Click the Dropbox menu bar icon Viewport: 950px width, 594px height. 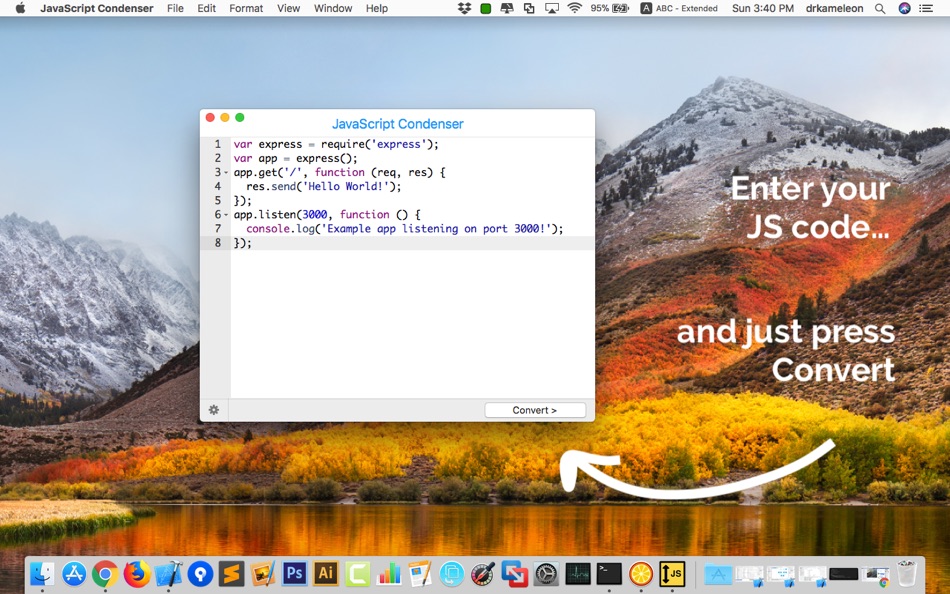point(464,8)
